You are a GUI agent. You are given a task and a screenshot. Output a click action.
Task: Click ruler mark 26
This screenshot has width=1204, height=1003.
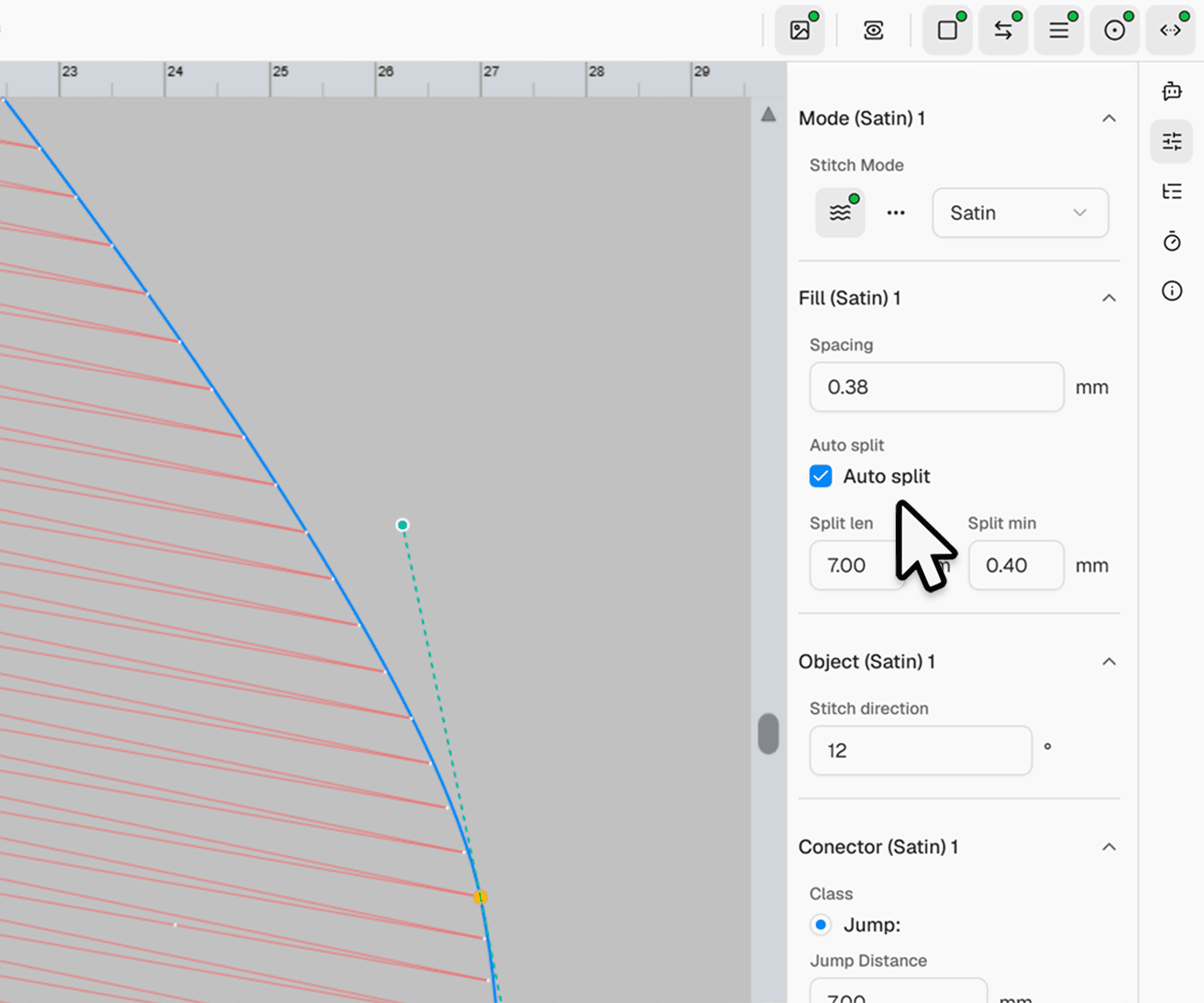point(385,71)
